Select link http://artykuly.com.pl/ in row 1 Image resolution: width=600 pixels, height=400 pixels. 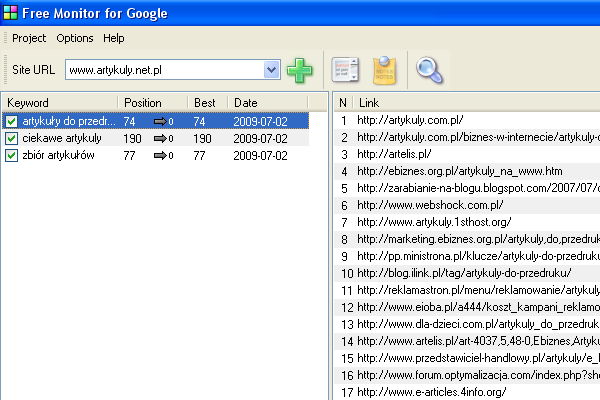tap(410, 120)
